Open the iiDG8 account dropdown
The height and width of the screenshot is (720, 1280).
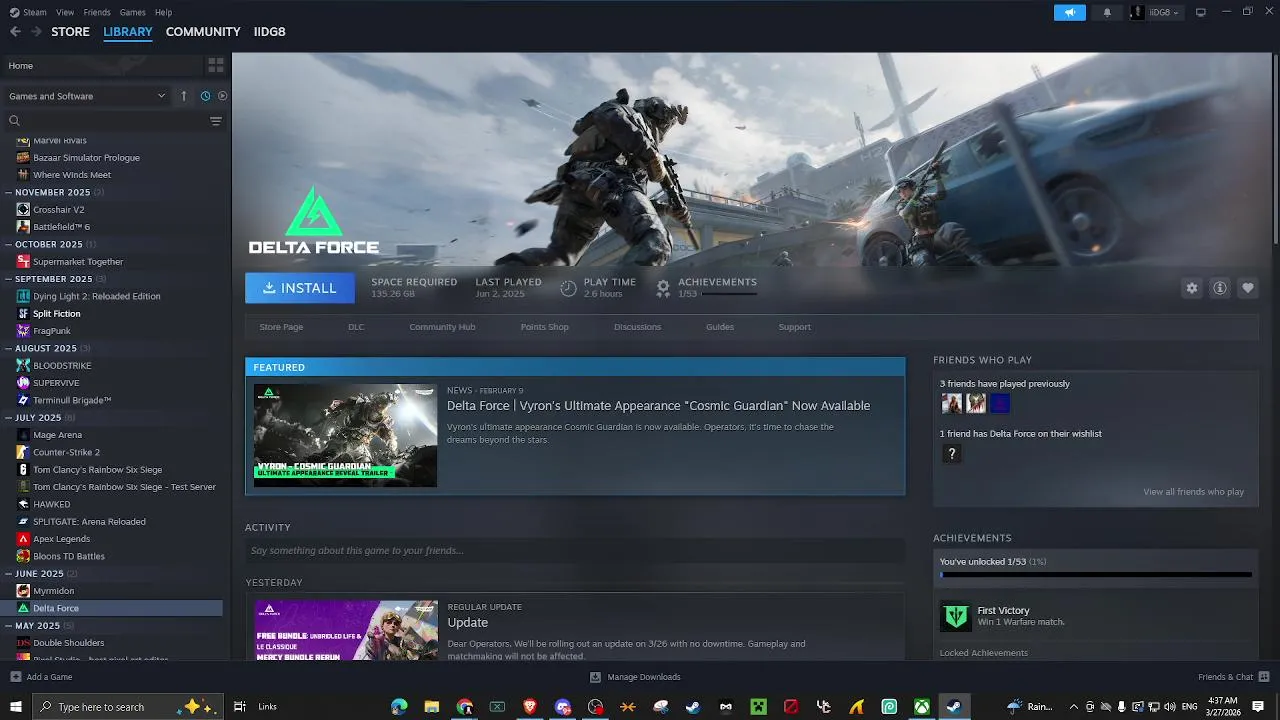(1155, 12)
